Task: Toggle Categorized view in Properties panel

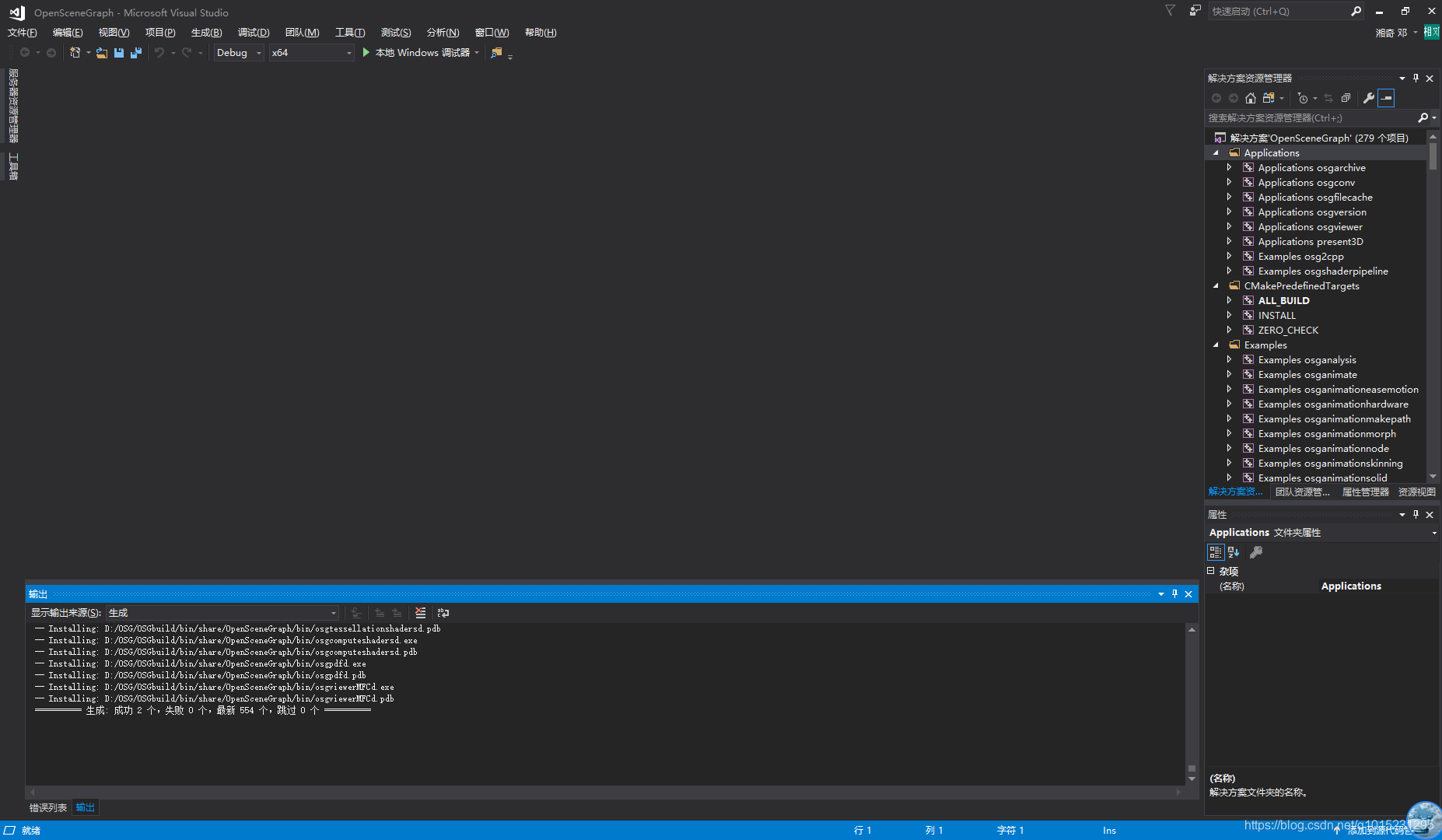Action: (x=1216, y=552)
